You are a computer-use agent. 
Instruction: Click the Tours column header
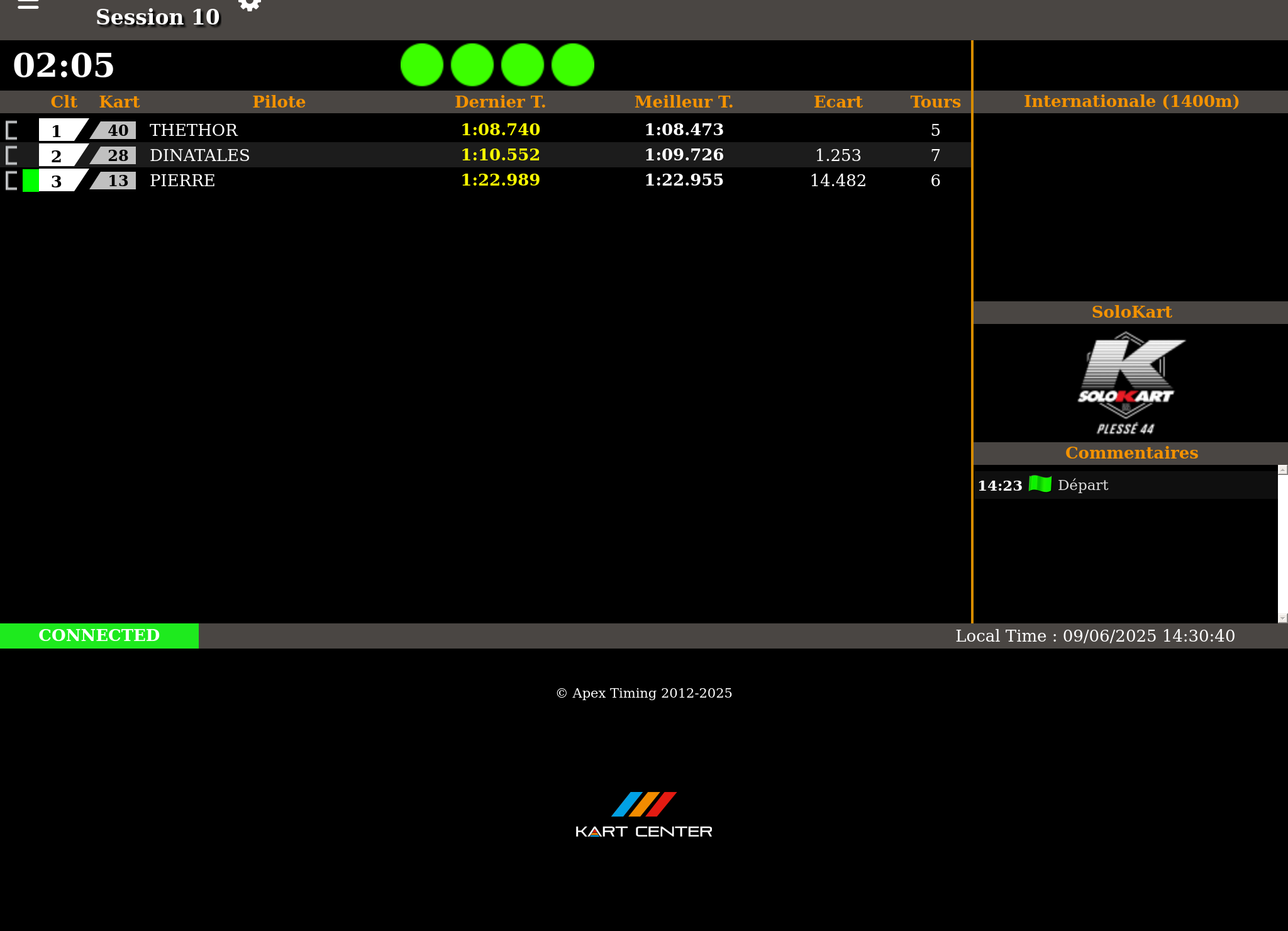pos(935,102)
